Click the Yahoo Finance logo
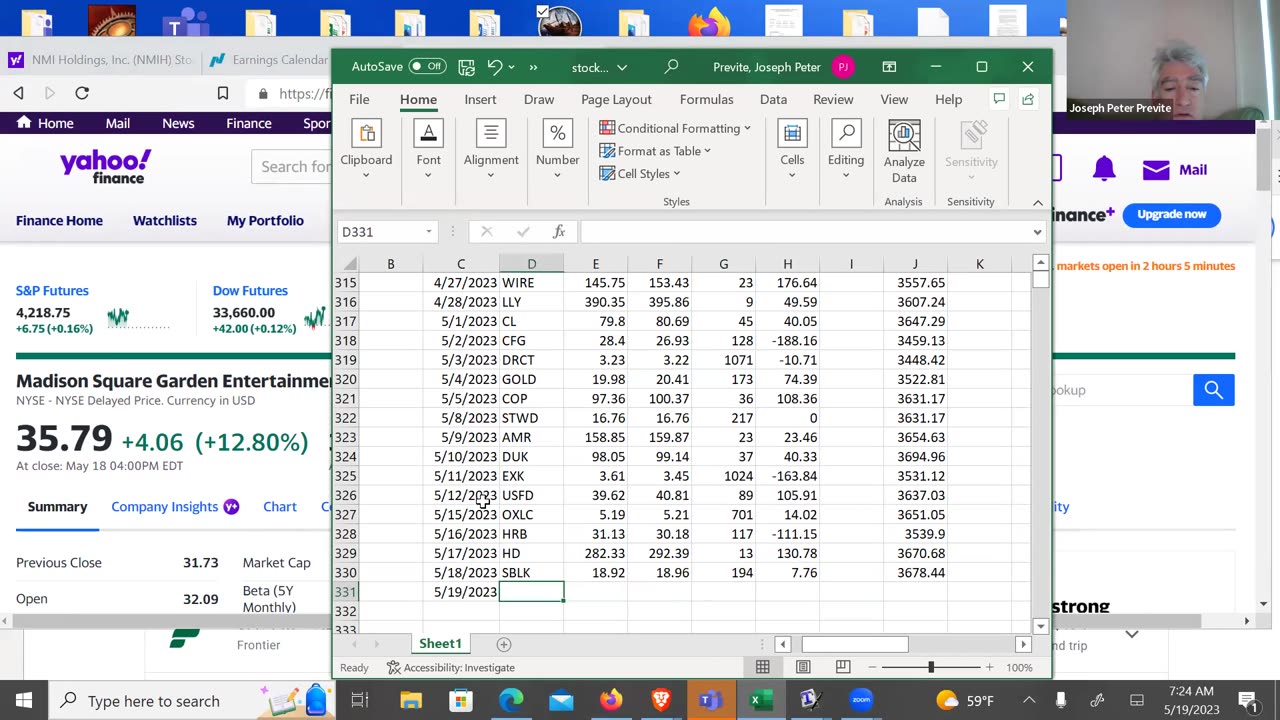The image size is (1280, 720). click(x=106, y=167)
